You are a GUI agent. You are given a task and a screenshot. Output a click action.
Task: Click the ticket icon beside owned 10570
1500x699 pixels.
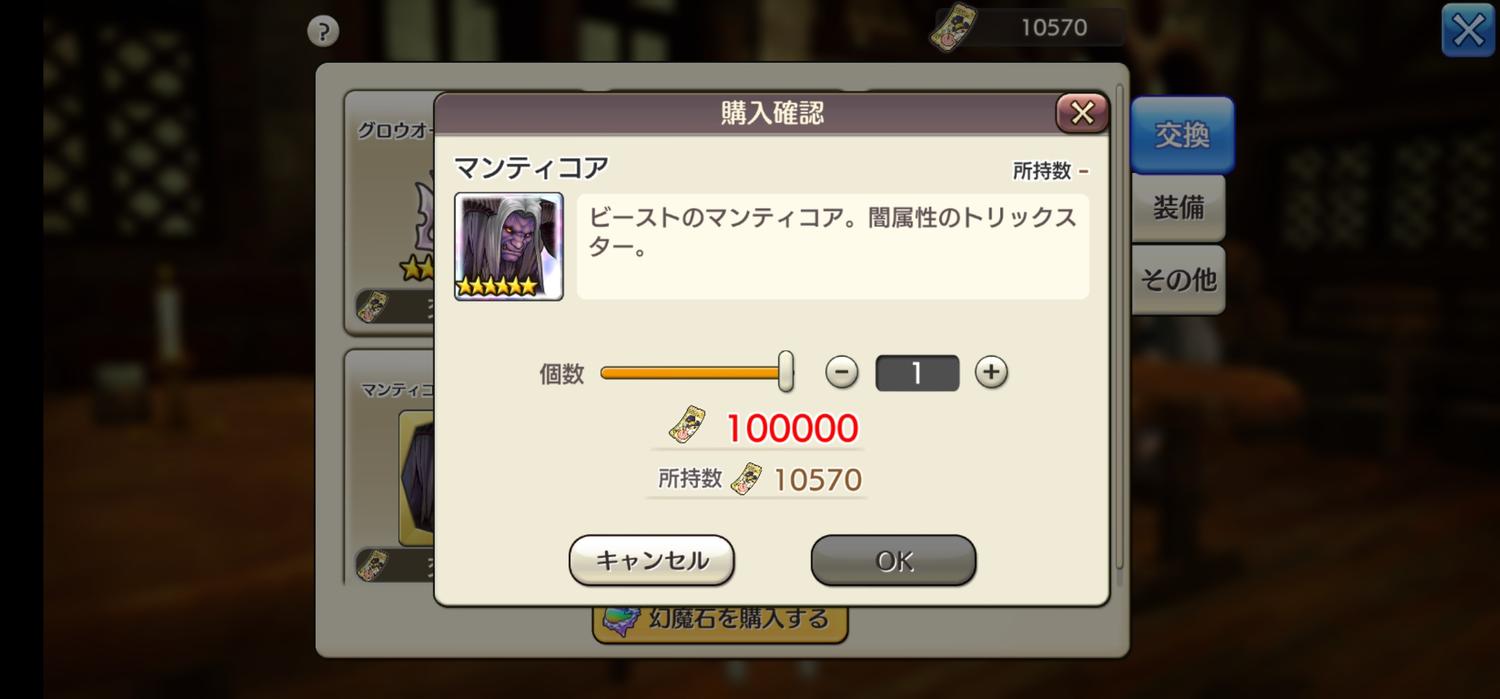click(x=746, y=479)
